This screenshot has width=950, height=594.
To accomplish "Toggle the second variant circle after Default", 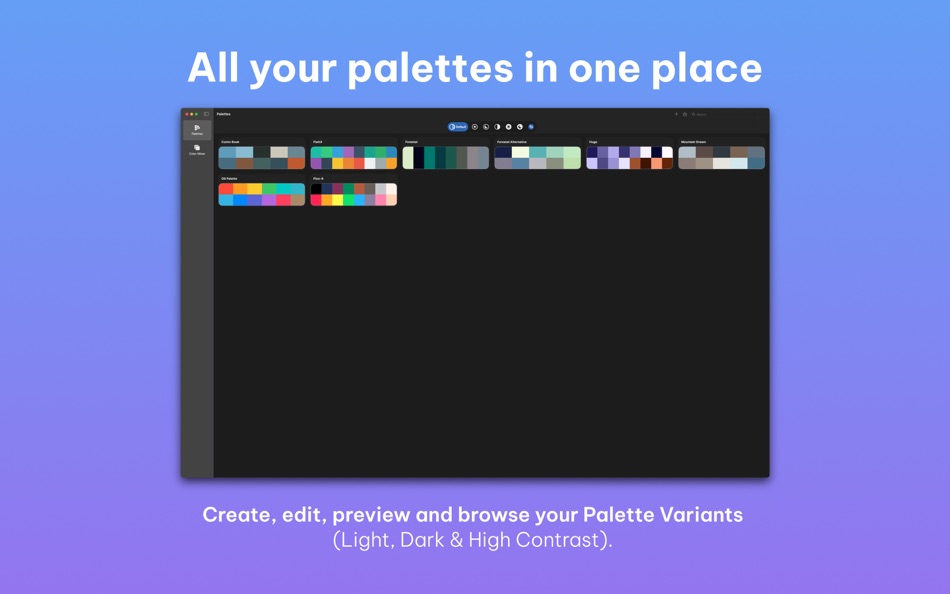I will click(x=485, y=127).
